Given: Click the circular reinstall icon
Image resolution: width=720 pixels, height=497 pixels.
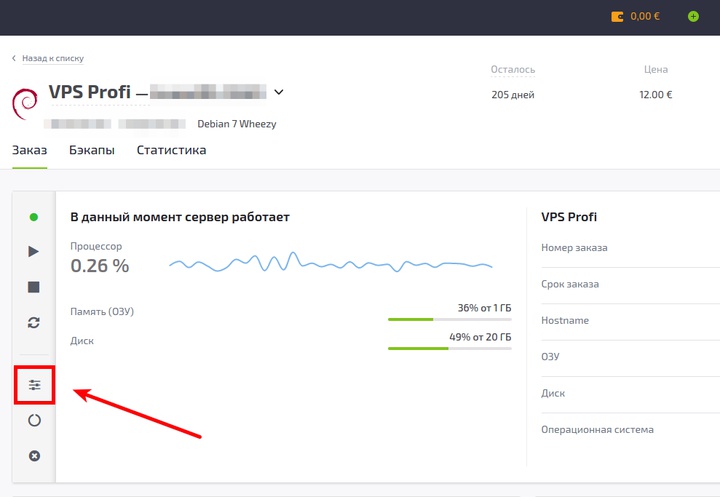Looking at the screenshot, I should 34,420.
